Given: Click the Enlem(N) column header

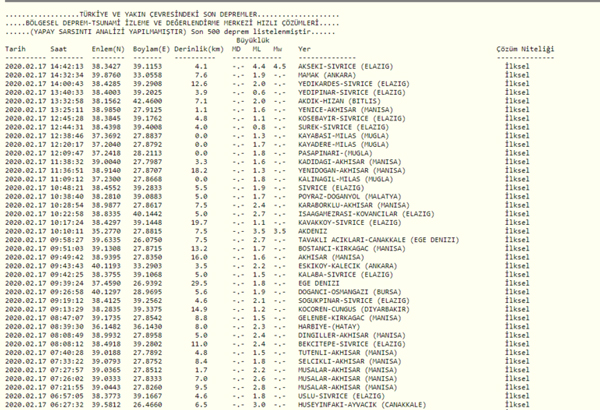Looking at the screenshot, I should click(108, 49).
